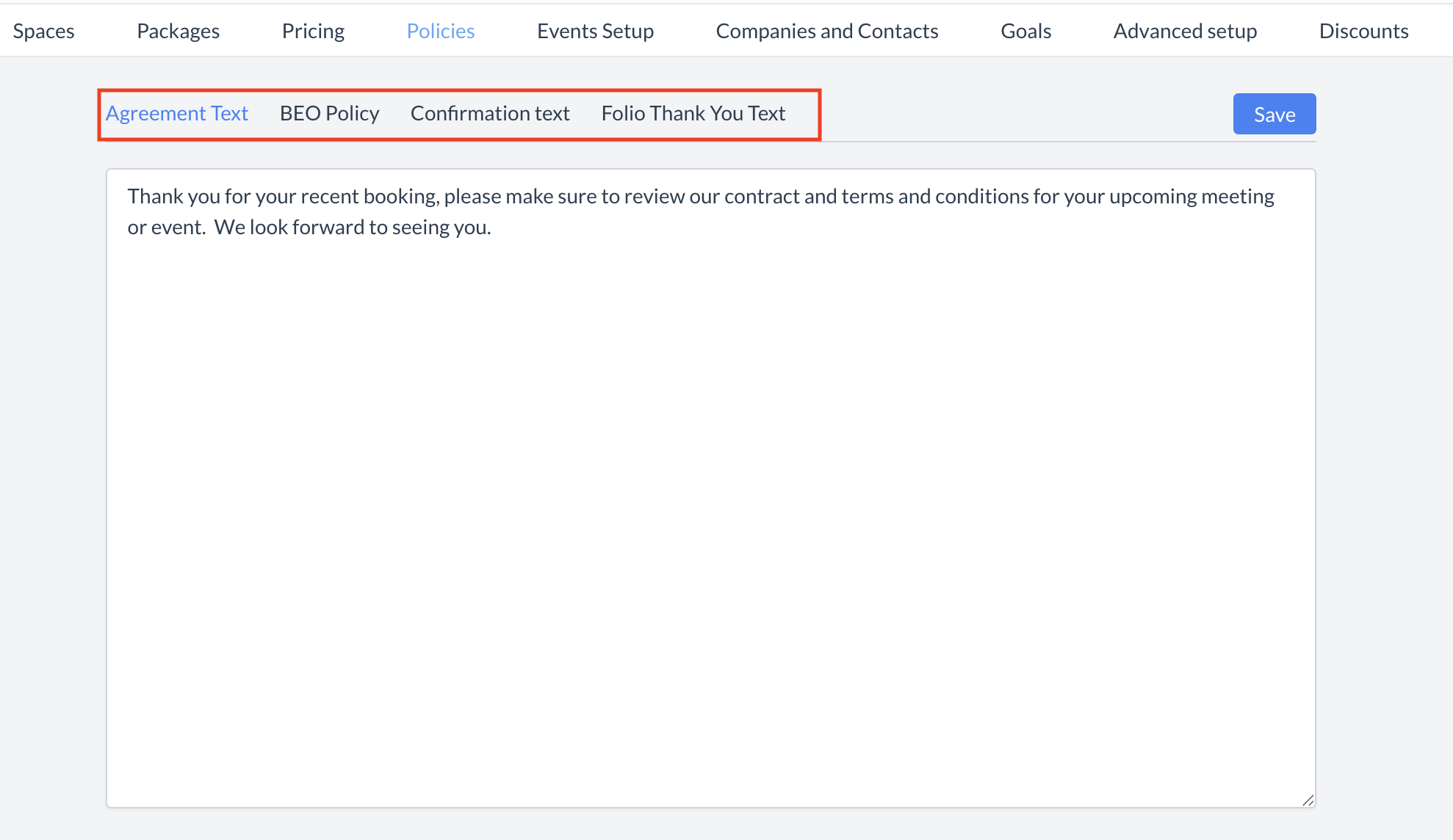This screenshot has width=1453, height=840.
Task: Select the Policies tab
Action: coord(440,31)
